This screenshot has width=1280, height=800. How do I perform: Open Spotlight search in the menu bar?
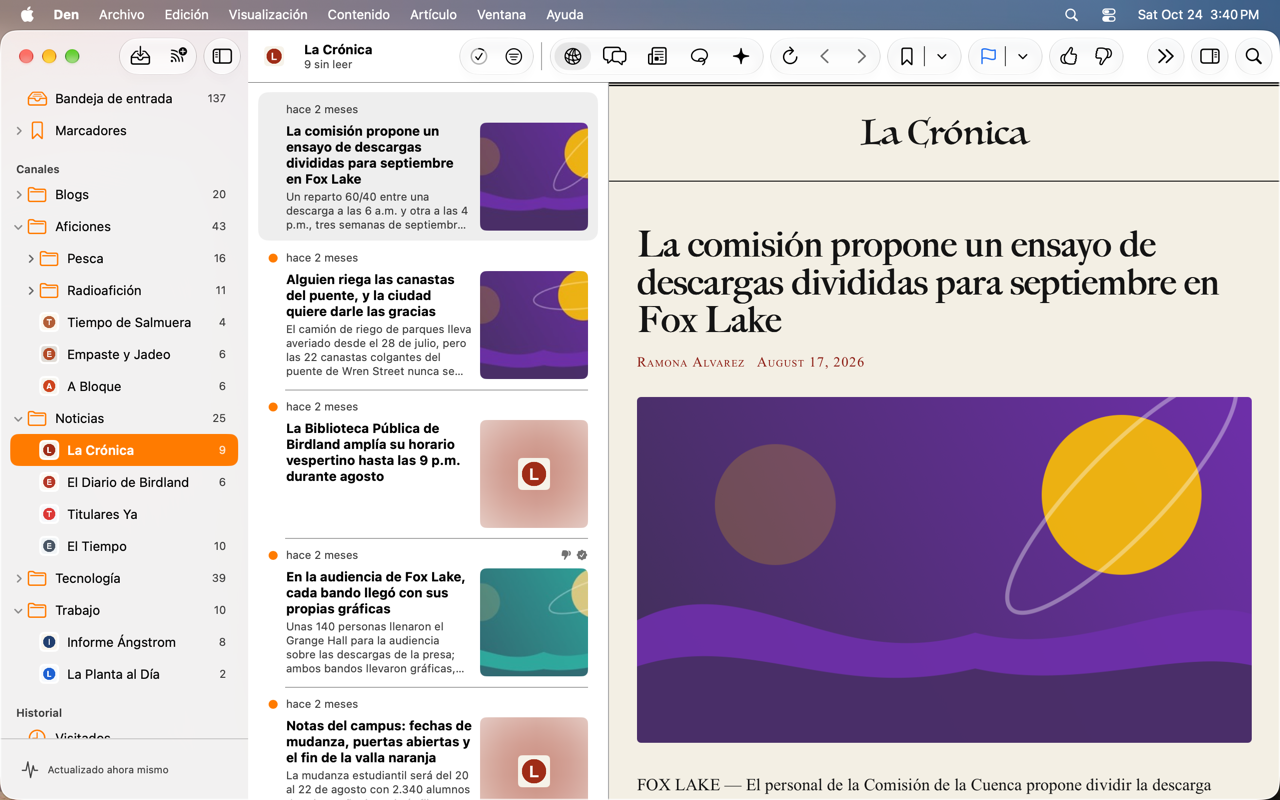tap(1071, 15)
